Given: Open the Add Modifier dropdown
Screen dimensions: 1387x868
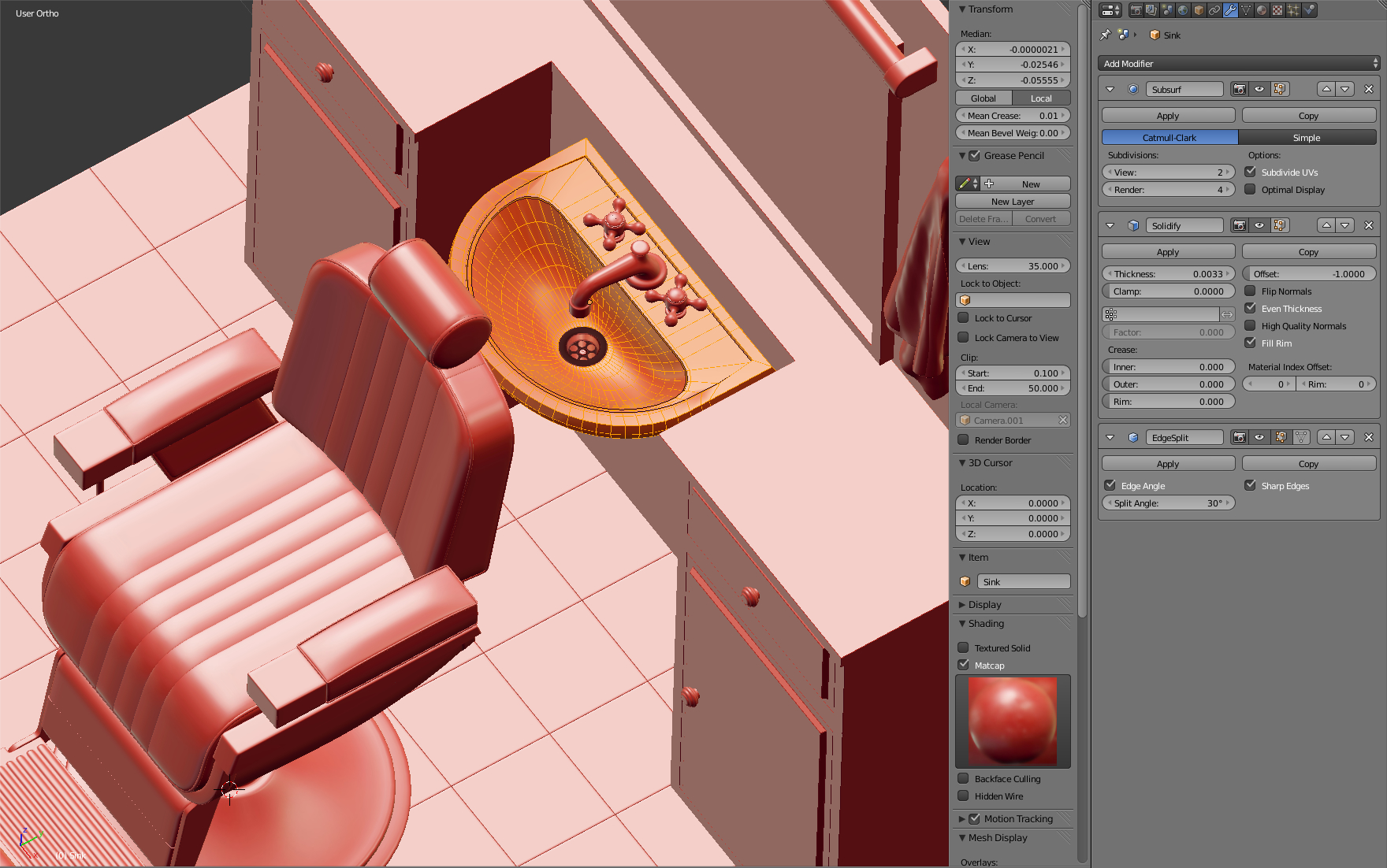Looking at the screenshot, I should click(1237, 63).
